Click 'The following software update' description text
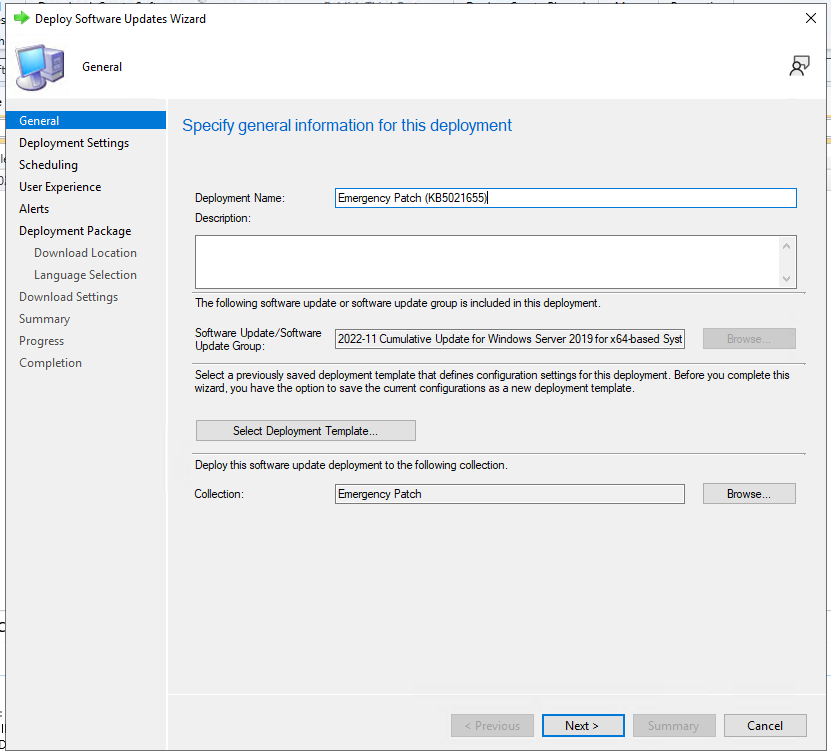This screenshot has height=755, width=831. [397, 303]
